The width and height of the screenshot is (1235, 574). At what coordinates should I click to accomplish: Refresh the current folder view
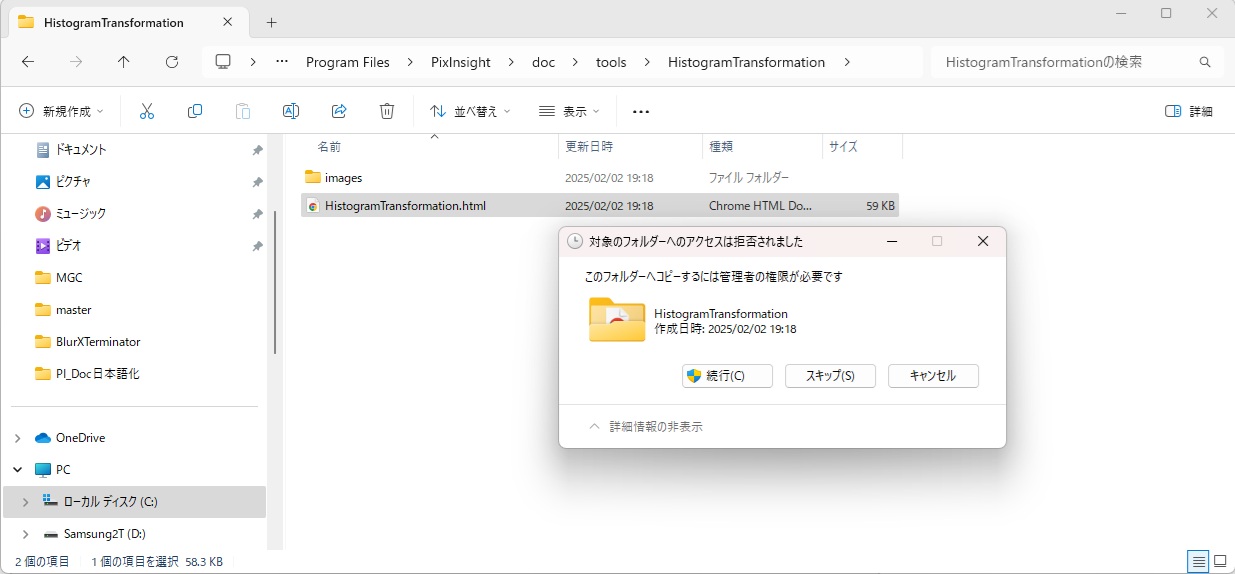point(172,62)
